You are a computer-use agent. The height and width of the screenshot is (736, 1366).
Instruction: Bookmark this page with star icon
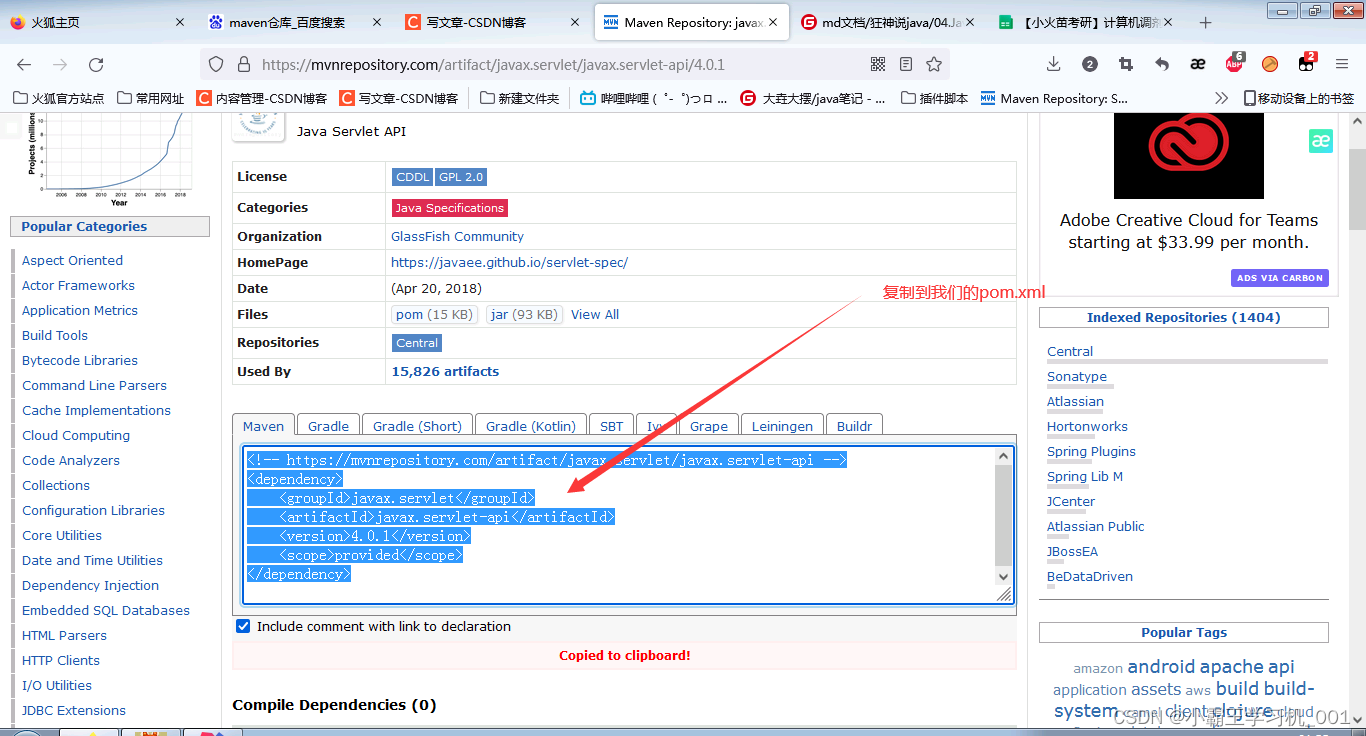pyautogui.click(x=934, y=64)
